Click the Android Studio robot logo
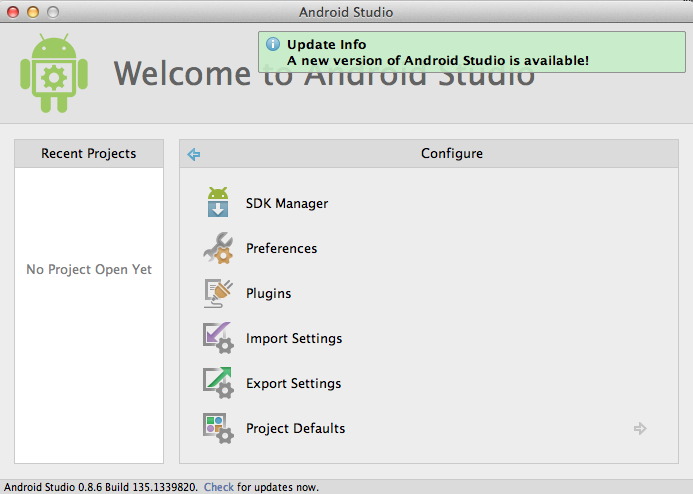Image resolution: width=693 pixels, height=494 pixels. pos(54,73)
